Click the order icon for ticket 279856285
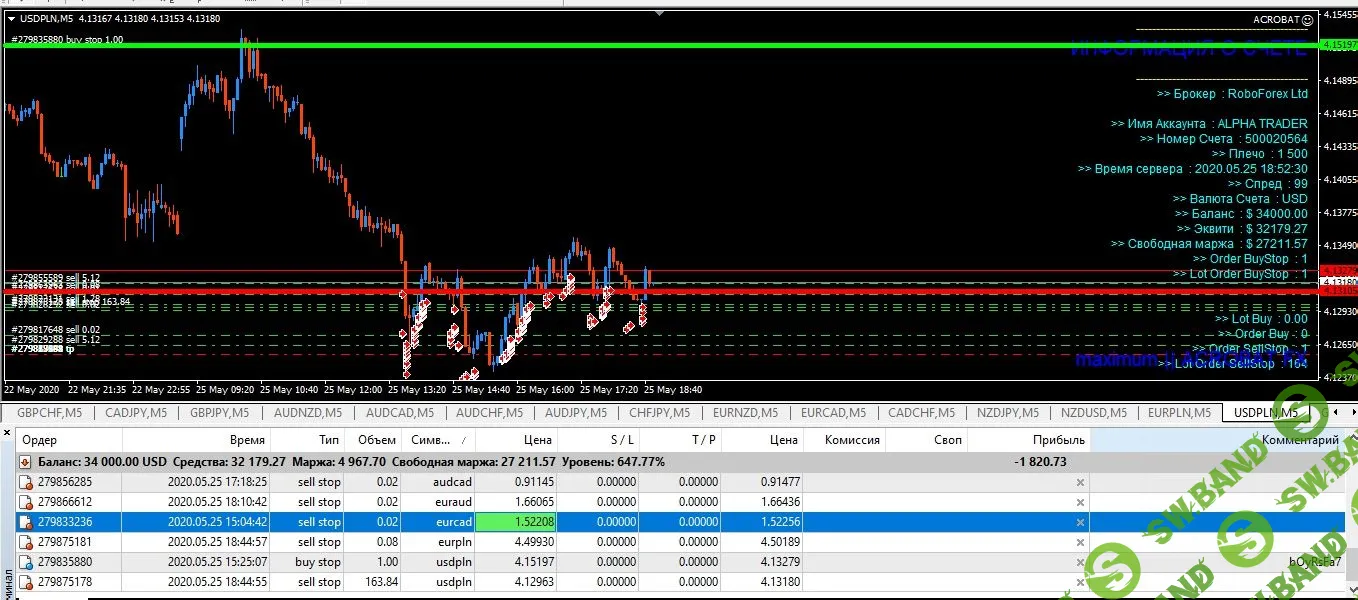This screenshot has width=1358, height=600. coord(27,482)
